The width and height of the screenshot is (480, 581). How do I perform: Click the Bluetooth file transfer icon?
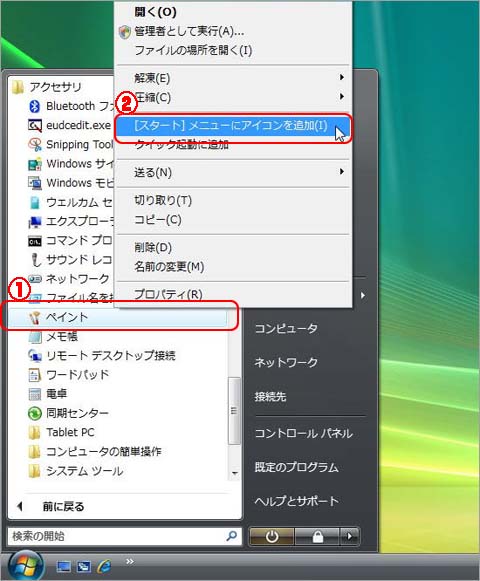[x=34, y=106]
